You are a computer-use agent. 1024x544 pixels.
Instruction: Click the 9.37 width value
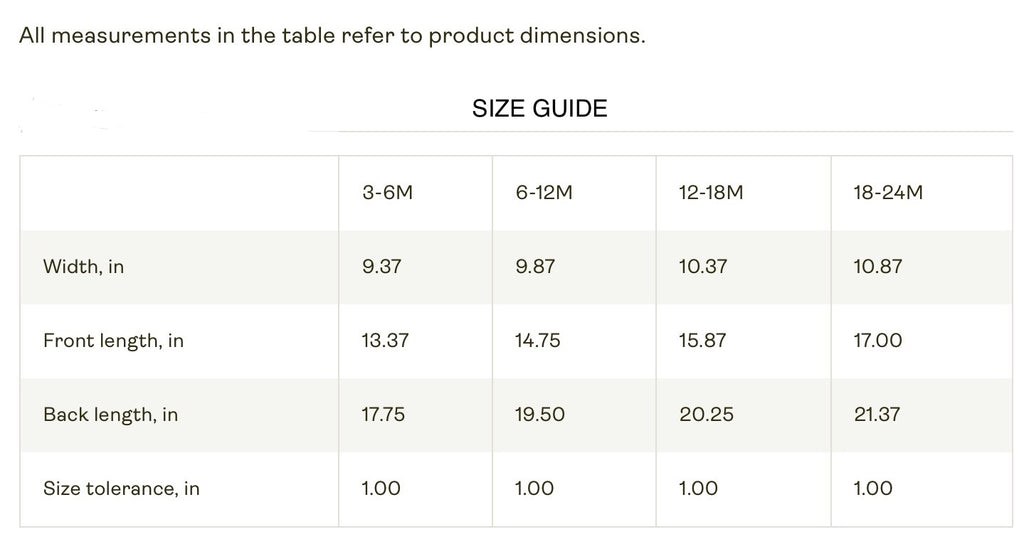pos(382,267)
